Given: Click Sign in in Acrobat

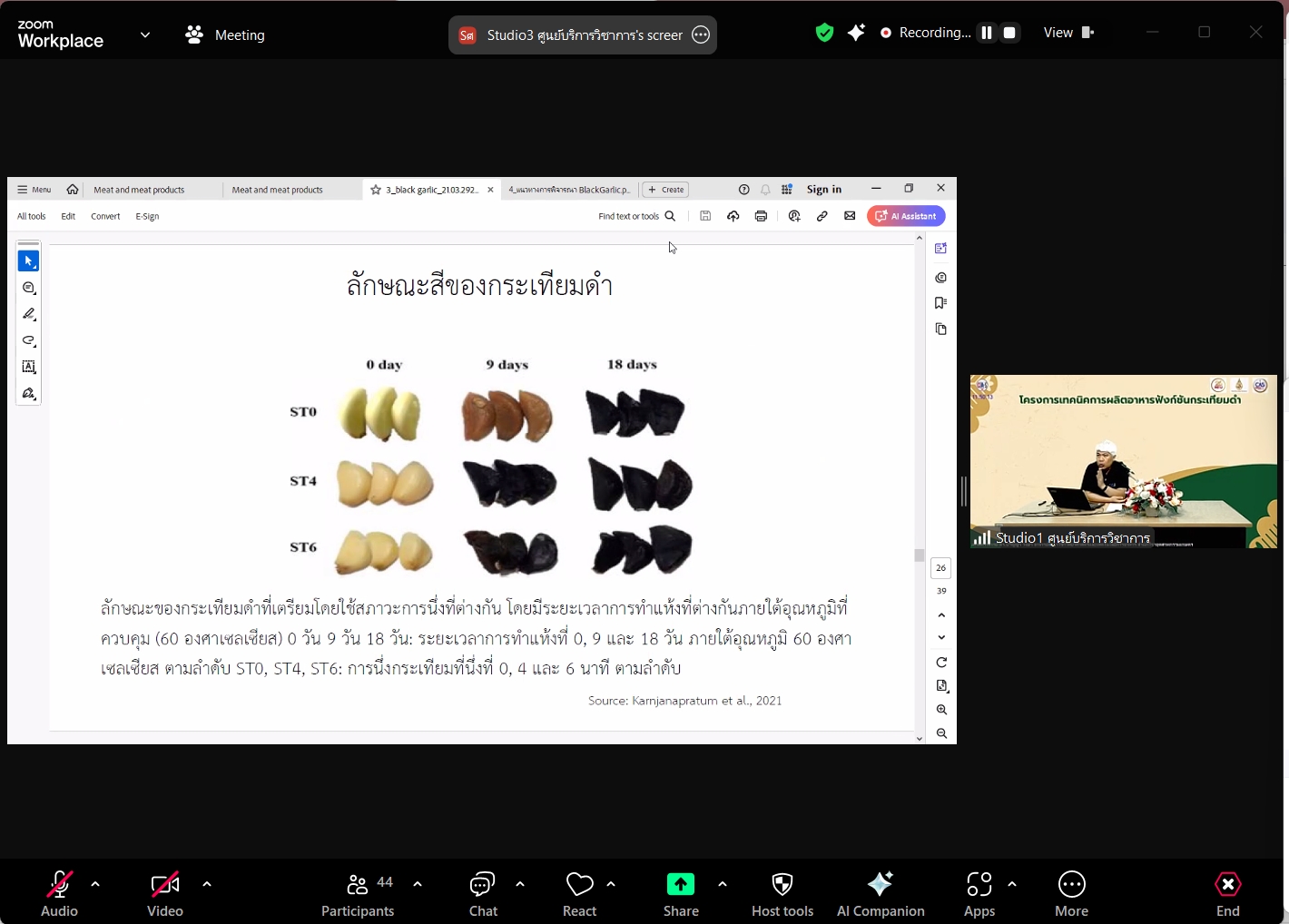Looking at the screenshot, I should click(x=824, y=190).
